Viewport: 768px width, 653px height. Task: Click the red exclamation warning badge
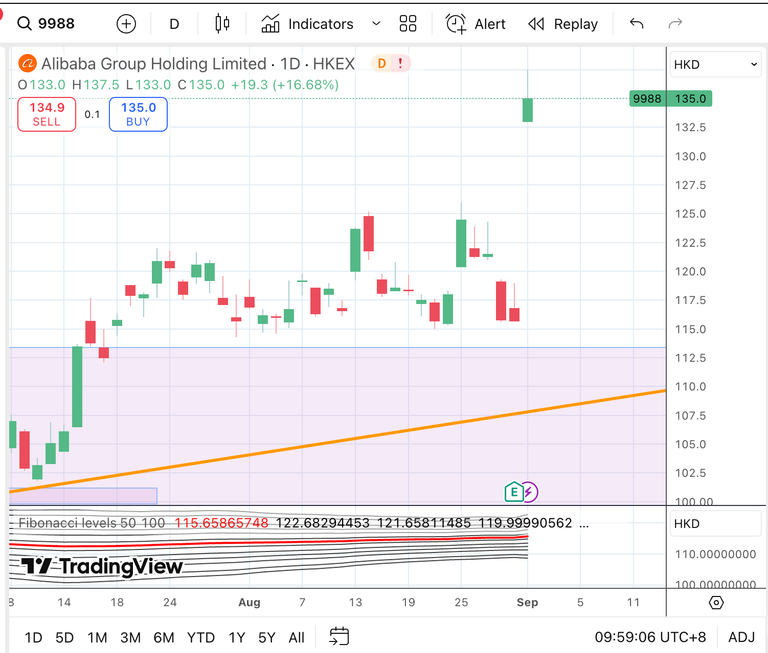point(401,63)
